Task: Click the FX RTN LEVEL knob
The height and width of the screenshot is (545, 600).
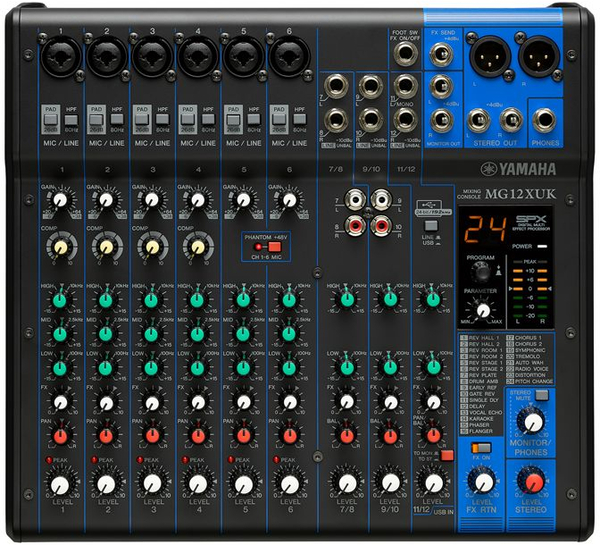Action: pyautogui.click(x=483, y=483)
